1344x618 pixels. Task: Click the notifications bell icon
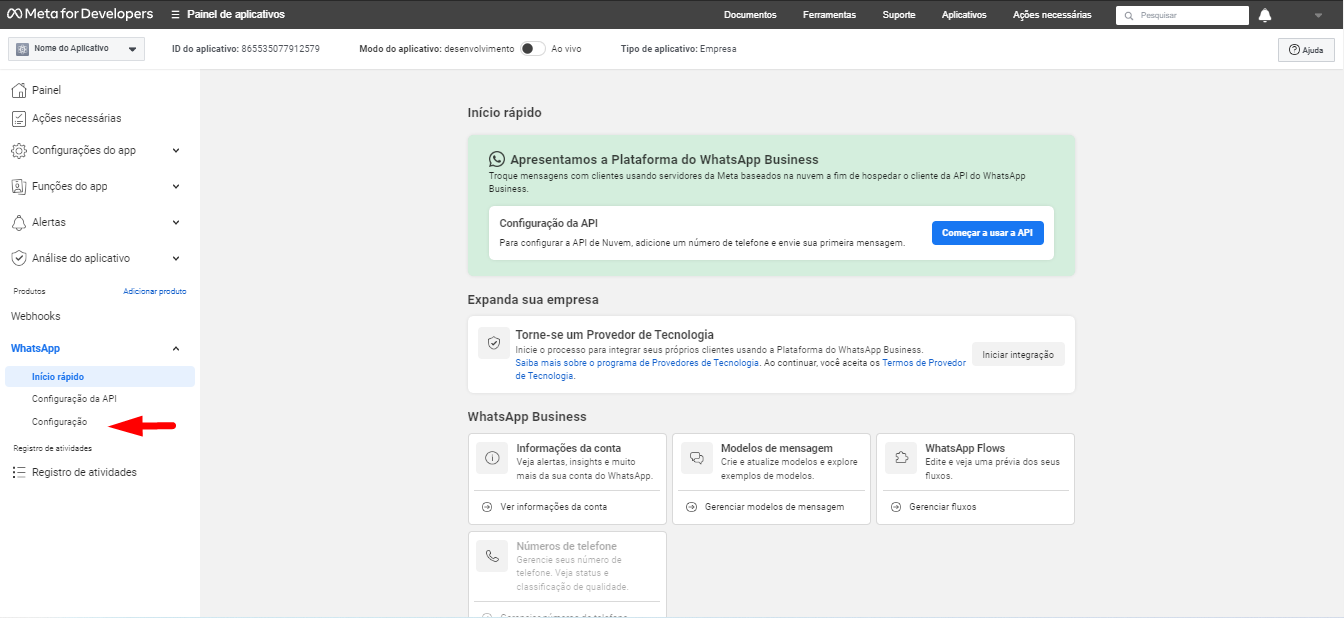(1265, 15)
